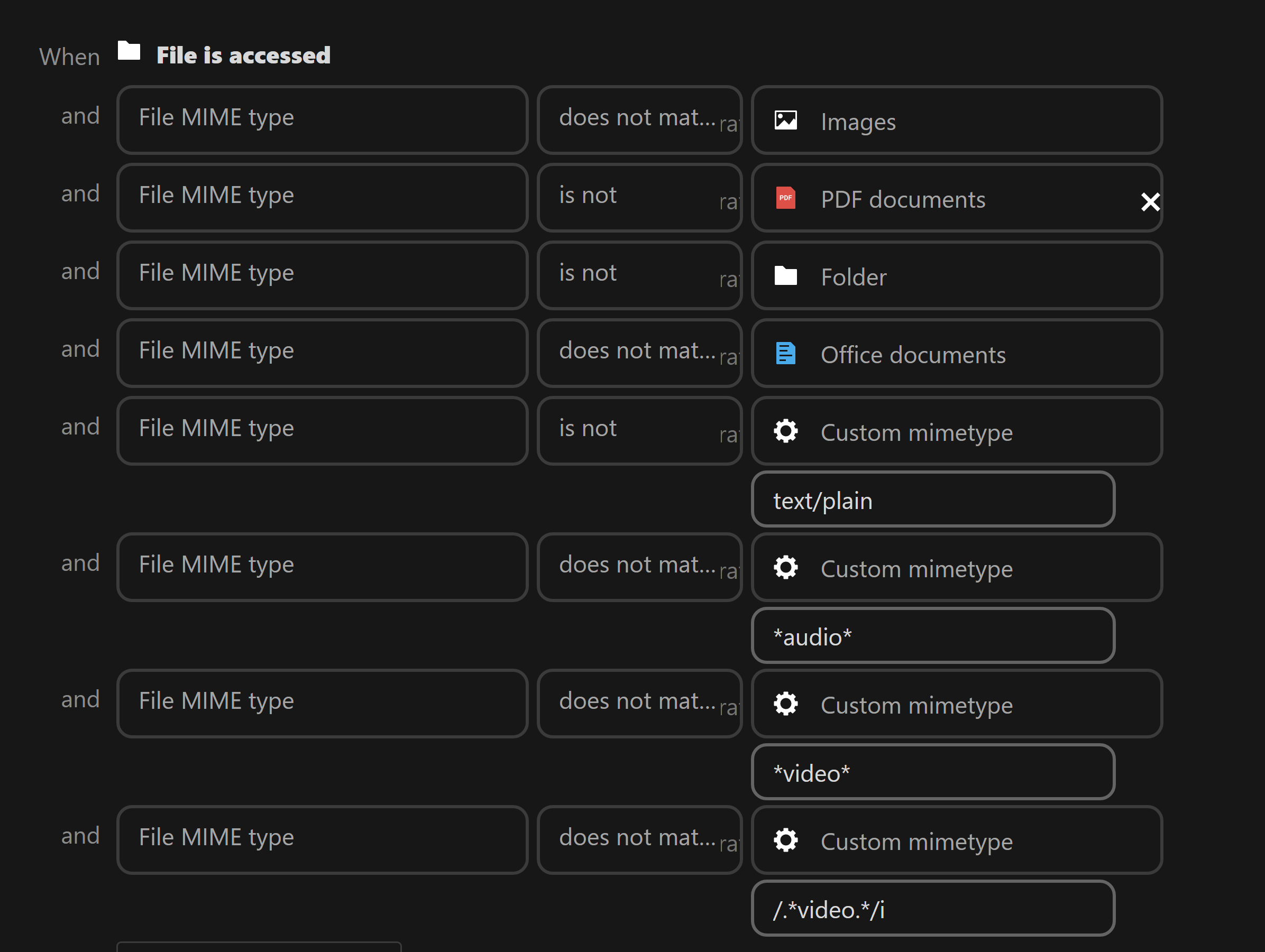Click inside the *video* pattern field

tap(932, 772)
